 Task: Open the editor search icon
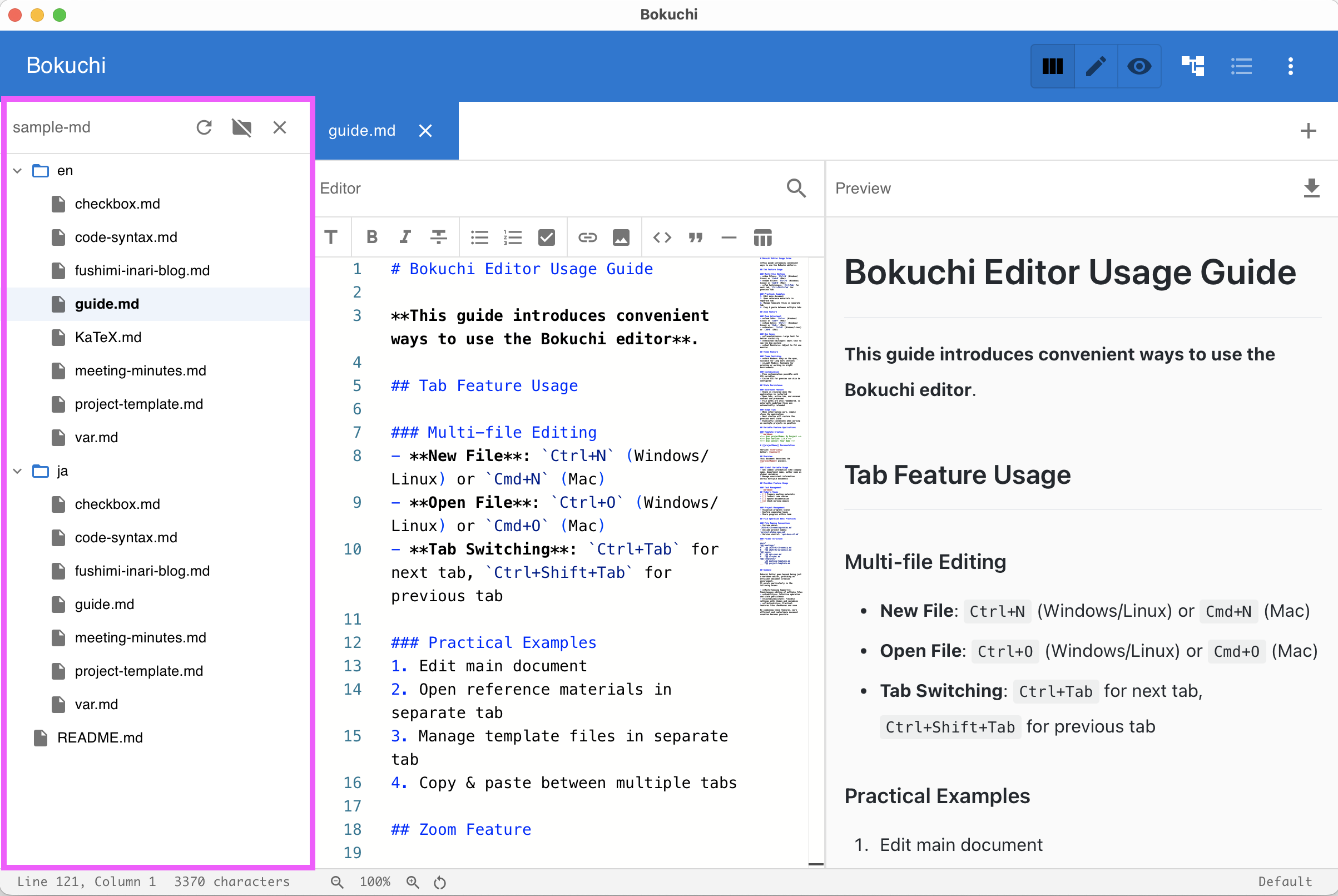[x=796, y=188]
